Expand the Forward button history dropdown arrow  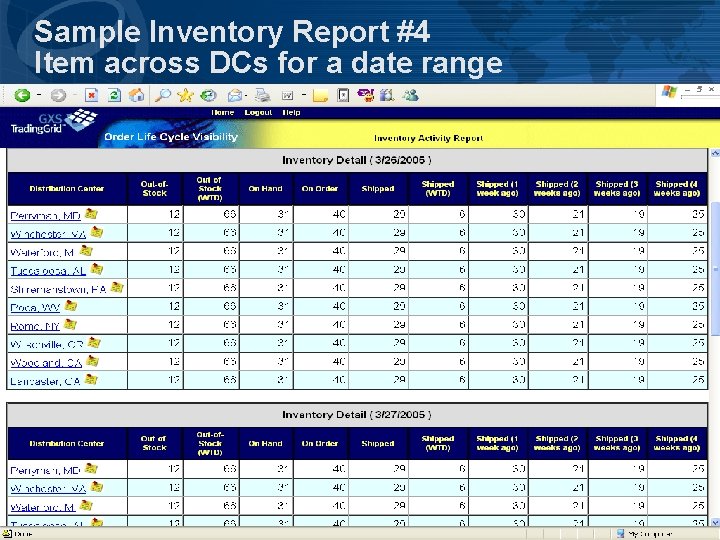point(75,96)
